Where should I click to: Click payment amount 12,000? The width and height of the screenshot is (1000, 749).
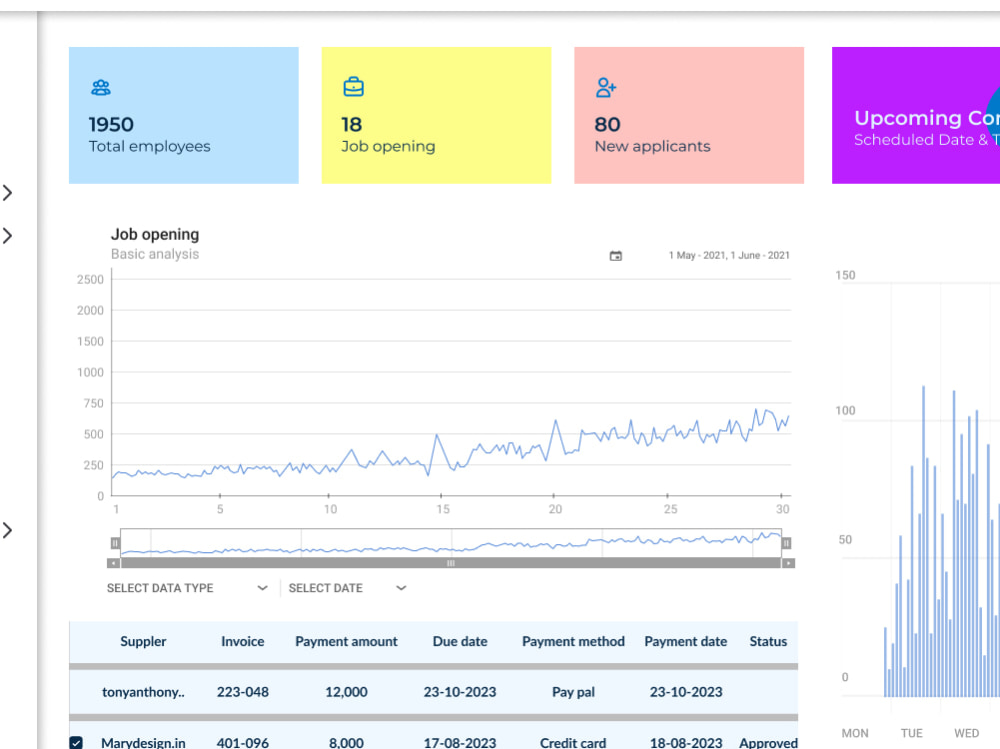click(346, 692)
